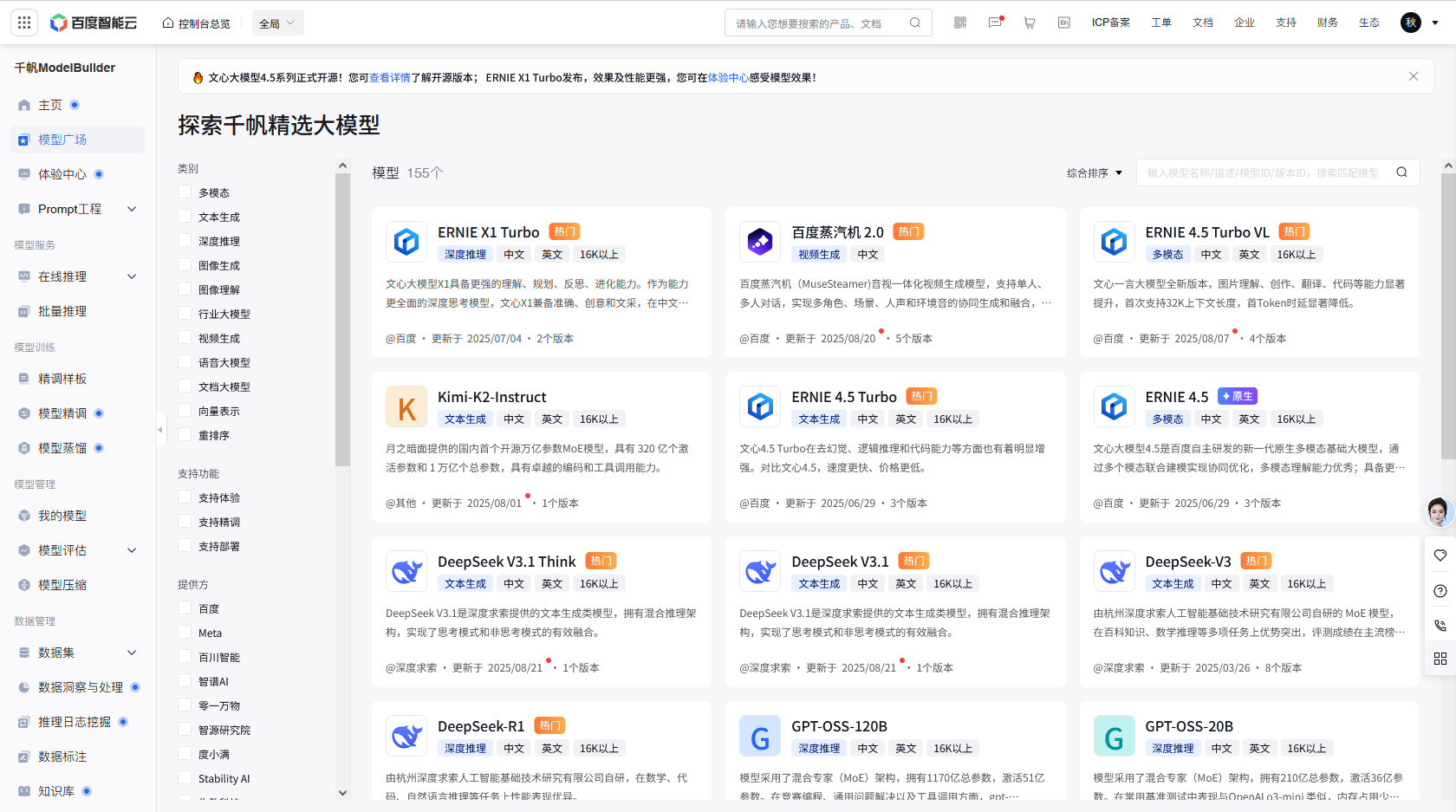The height and width of the screenshot is (812, 1456).
Task: Open ICP备案 in top menu
Action: click(1110, 23)
